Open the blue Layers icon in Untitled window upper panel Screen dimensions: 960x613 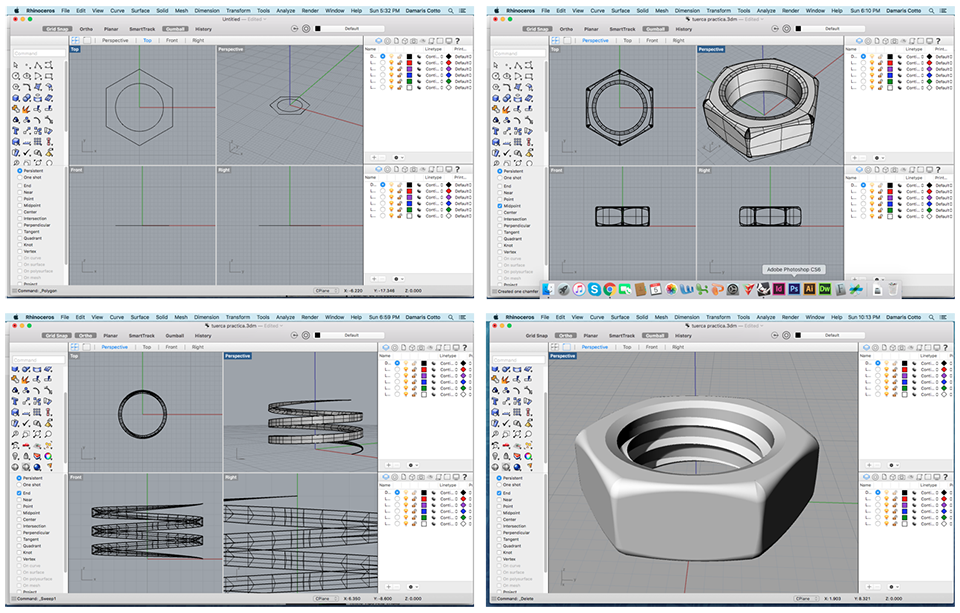[x=378, y=40]
